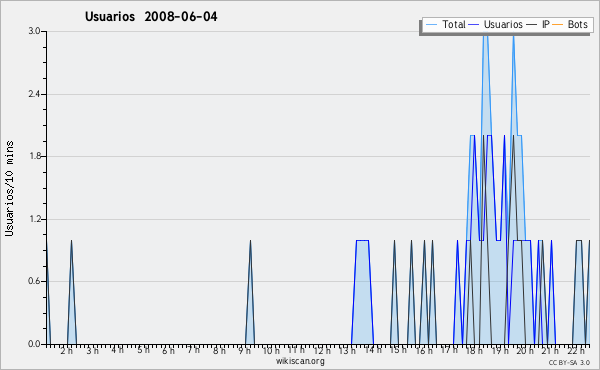This screenshot has height=370, width=600.
Task: Click the 'CC BY-SA 3.0' license text
Action: pos(569,362)
